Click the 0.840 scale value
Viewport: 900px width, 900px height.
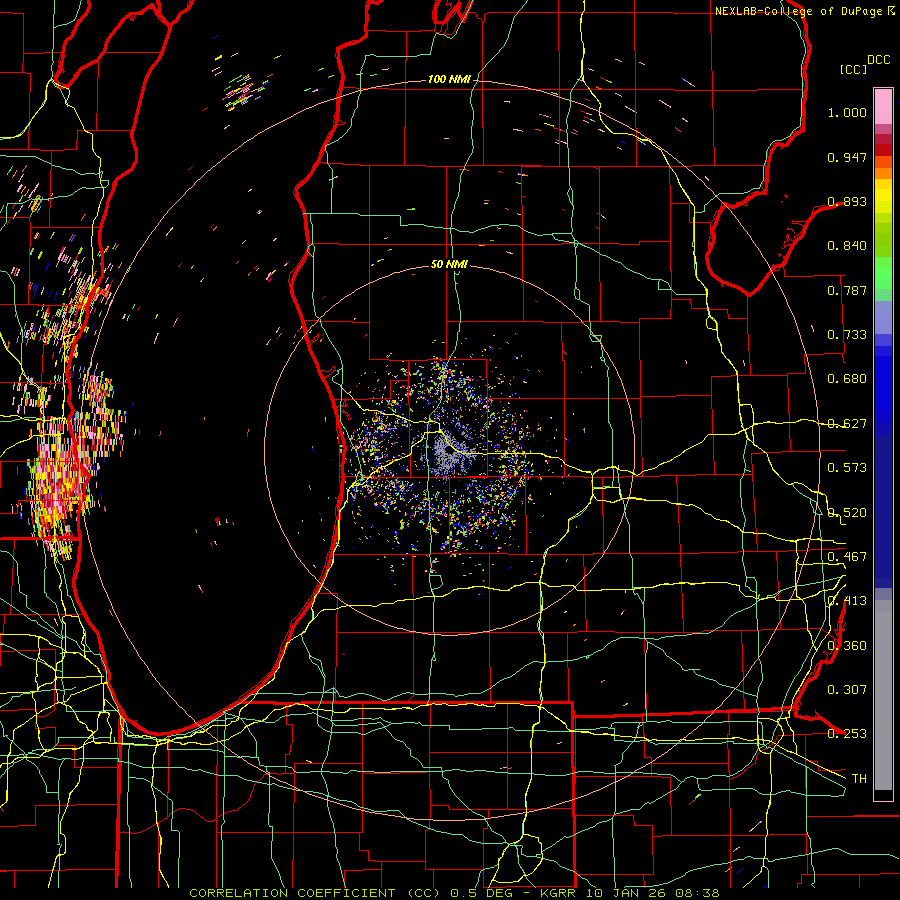coord(847,246)
